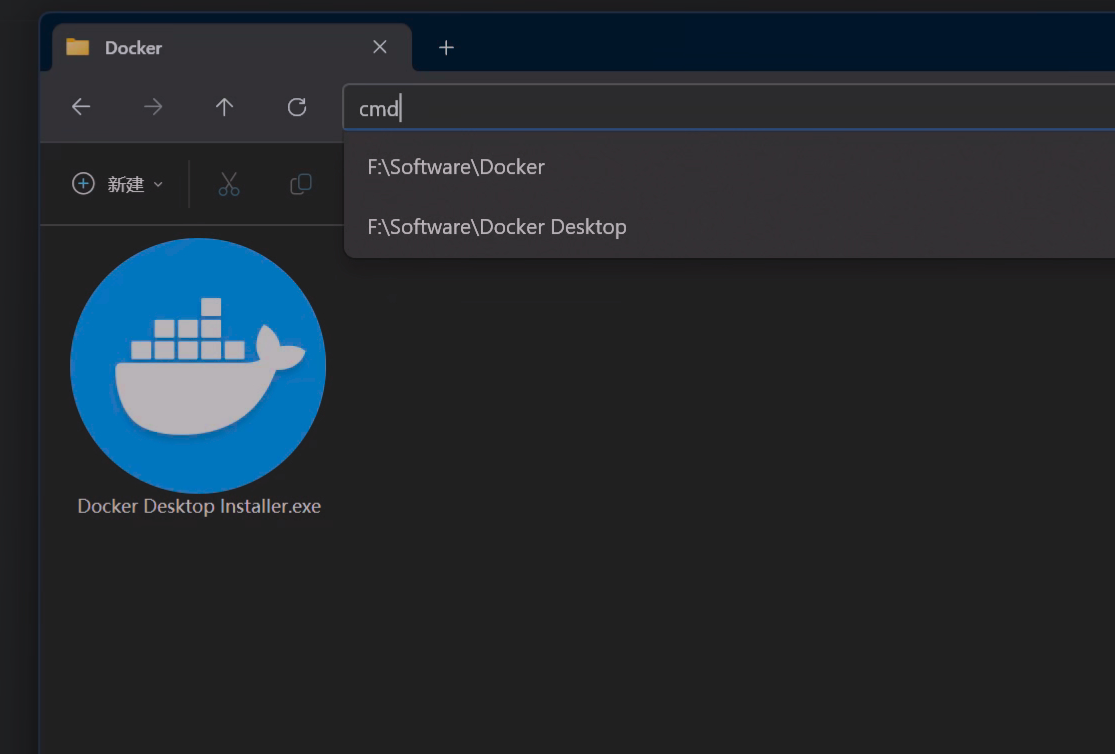Click the circled plus icon beside 新建
1115x754 pixels.
[83, 184]
